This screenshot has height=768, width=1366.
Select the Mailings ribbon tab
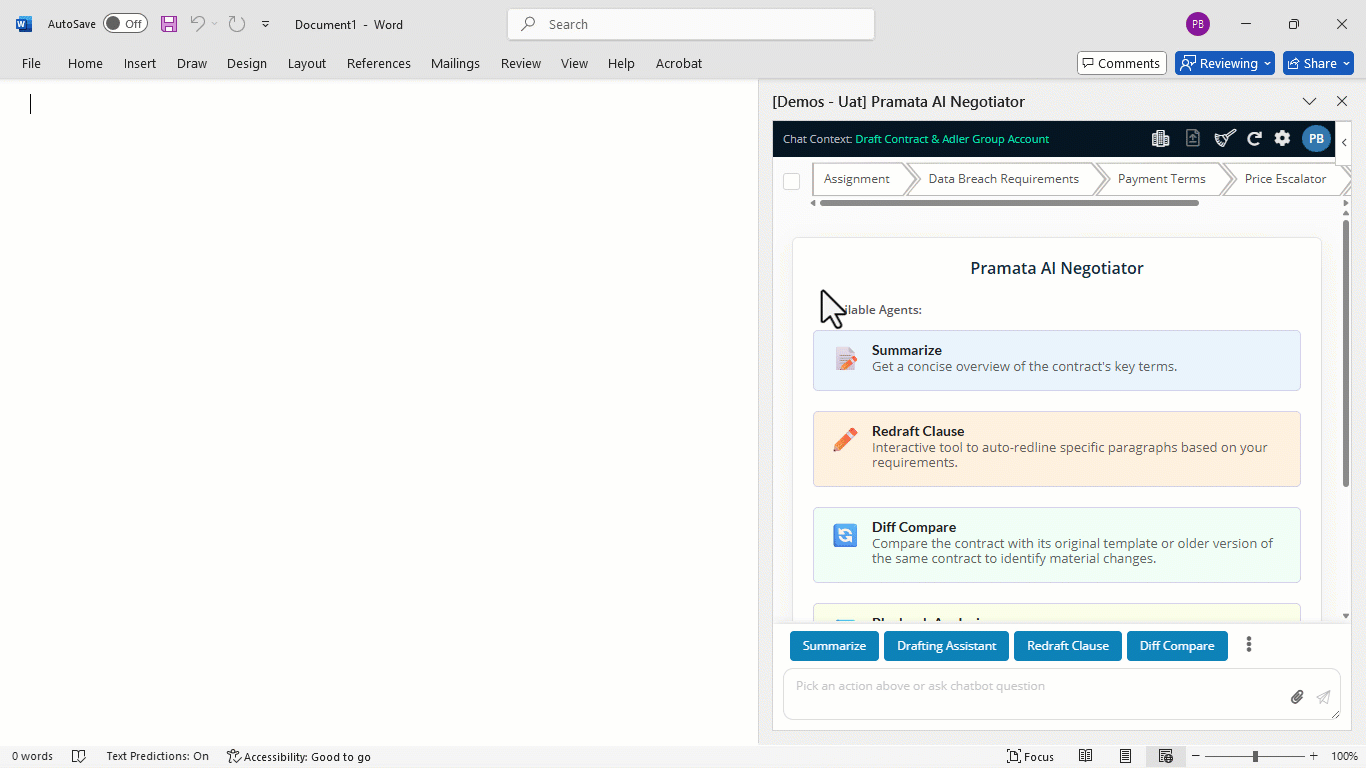[x=455, y=63]
